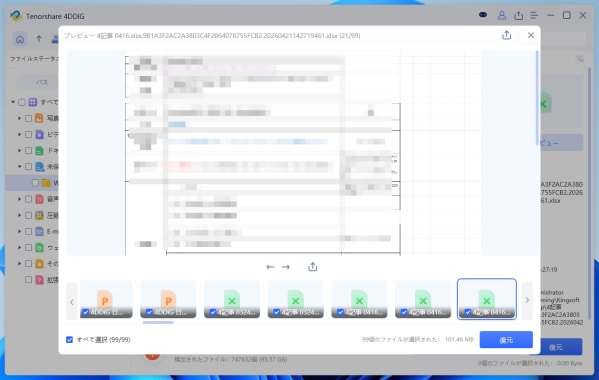Click the up arrow navigation icon
The image size is (599, 380).
(39, 39)
